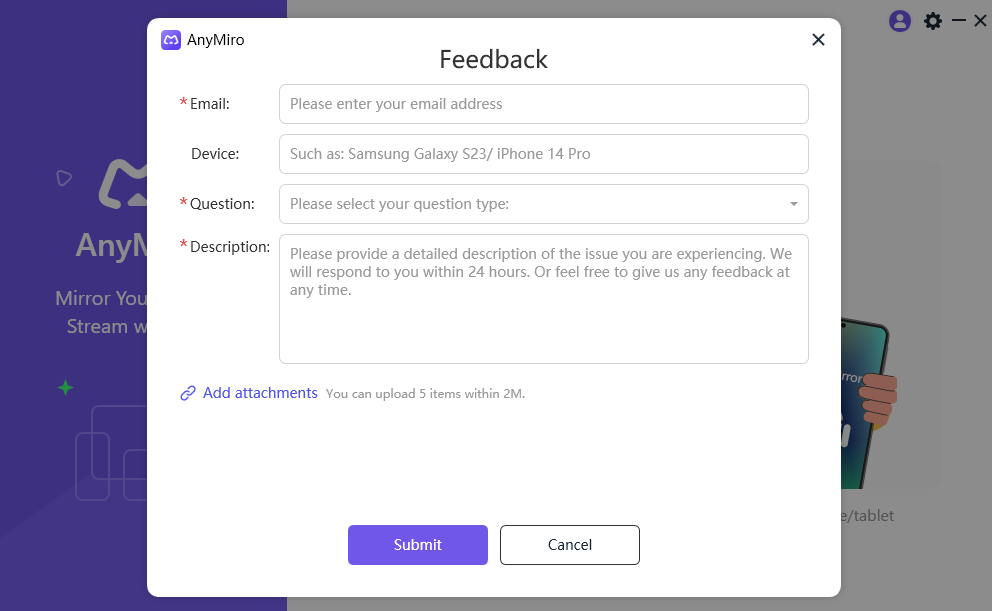
Task: Click the dropdown arrow in Question field
Action: pyautogui.click(x=793, y=204)
